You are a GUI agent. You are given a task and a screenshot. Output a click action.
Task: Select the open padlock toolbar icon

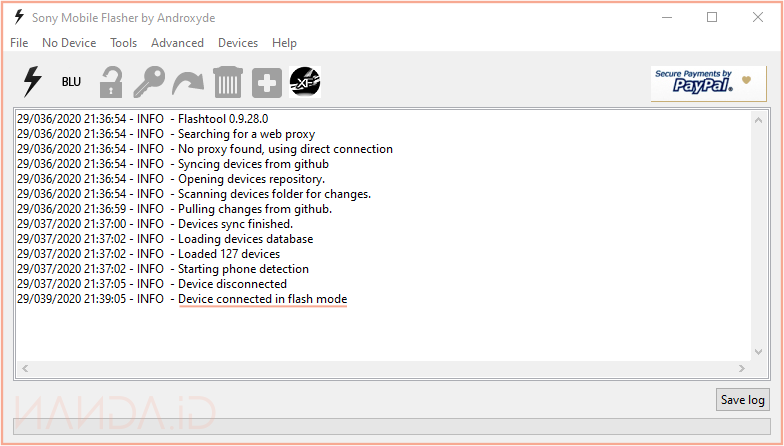110,82
